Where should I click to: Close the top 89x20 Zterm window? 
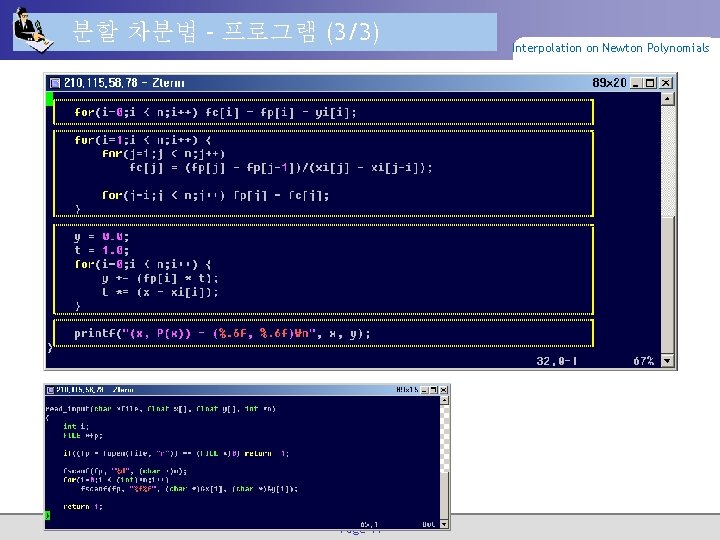tap(665, 83)
